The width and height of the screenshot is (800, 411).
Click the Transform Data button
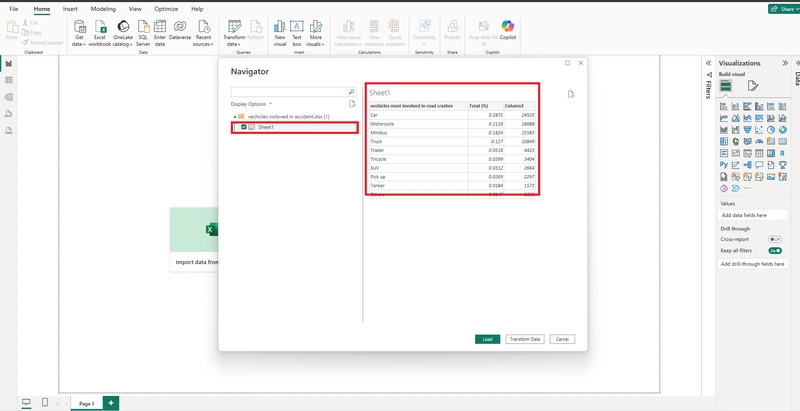[x=525, y=339]
